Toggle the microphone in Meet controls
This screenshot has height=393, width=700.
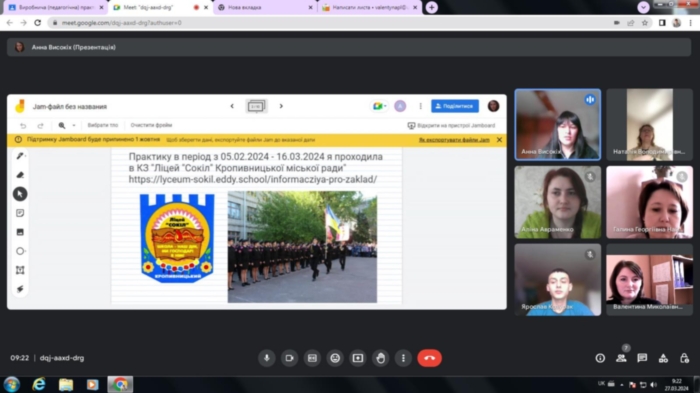click(x=267, y=358)
